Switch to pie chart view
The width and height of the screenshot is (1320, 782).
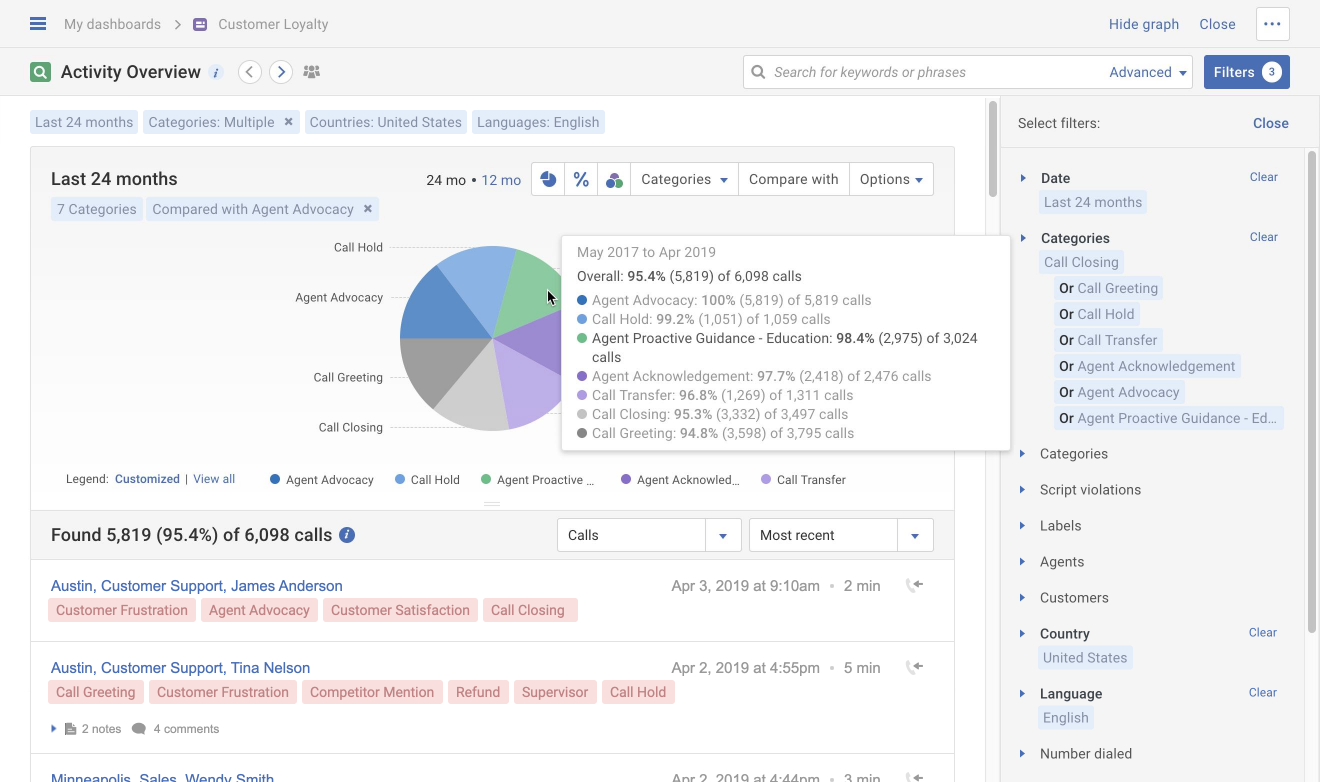[x=548, y=178]
